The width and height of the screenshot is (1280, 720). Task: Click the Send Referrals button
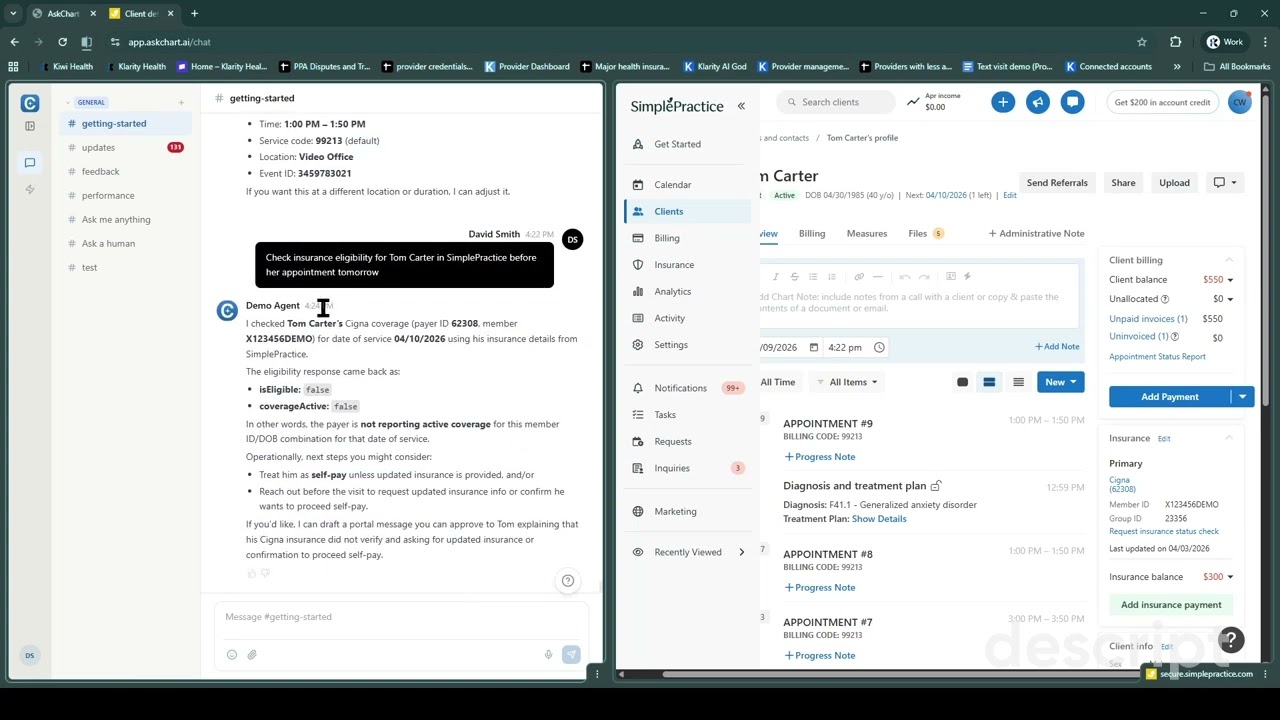(1057, 183)
